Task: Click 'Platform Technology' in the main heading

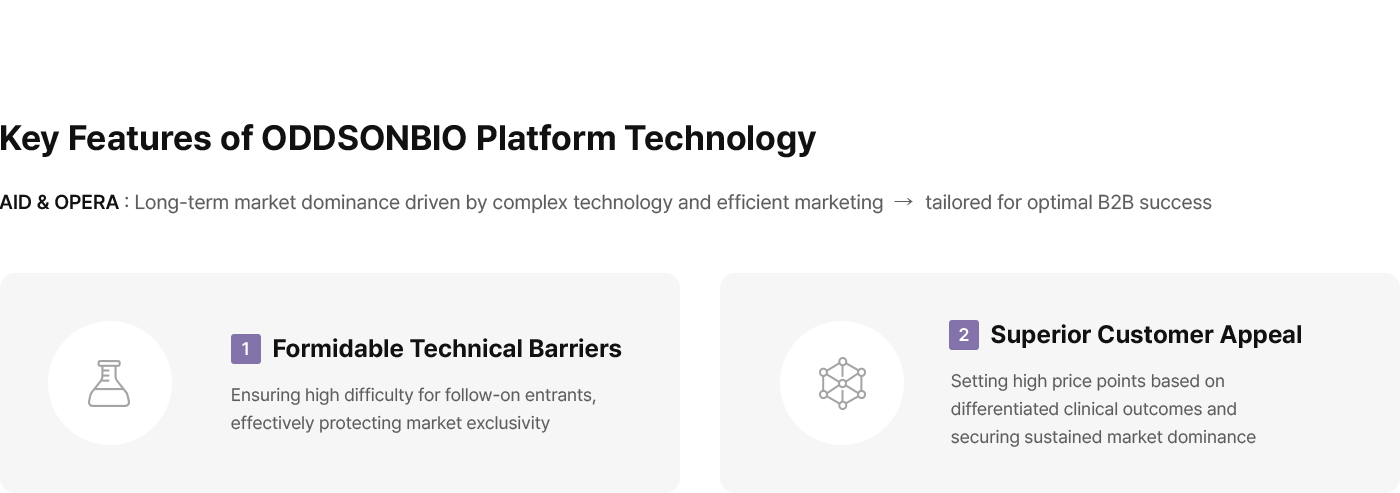Action: tap(645, 138)
